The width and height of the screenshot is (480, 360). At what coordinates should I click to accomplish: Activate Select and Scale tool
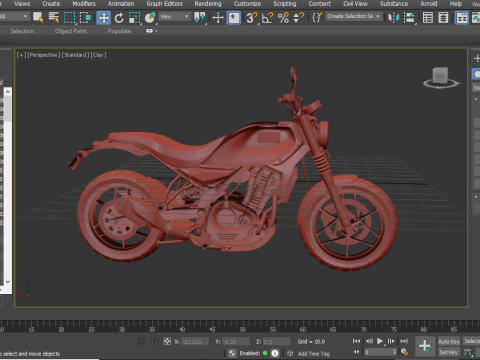[134, 17]
